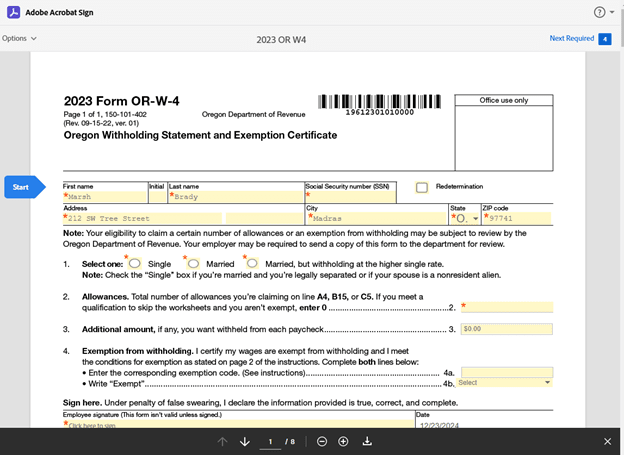Select the Married radio button
The image size is (624, 455).
(x=193, y=264)
